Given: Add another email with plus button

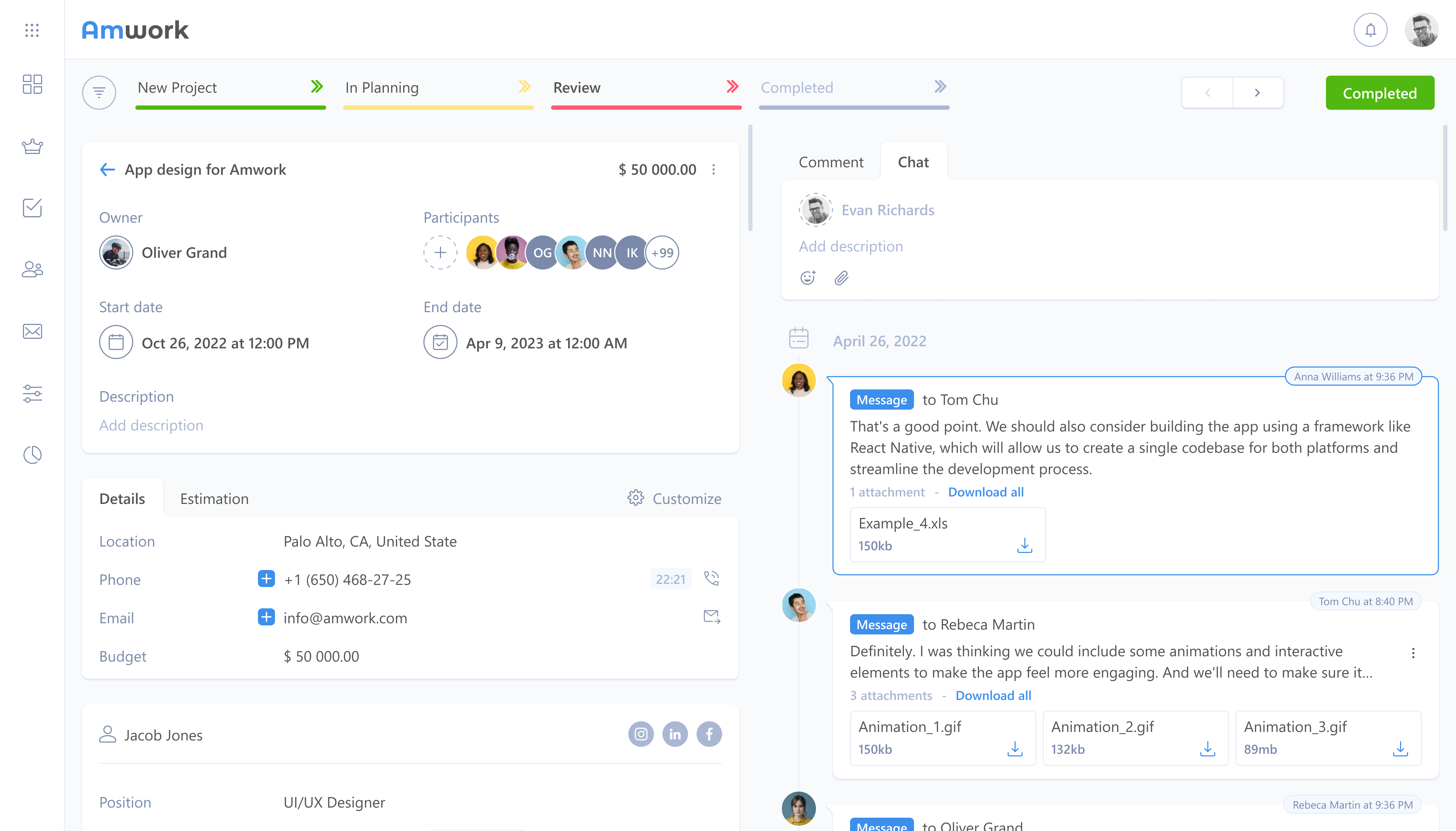Looking at the screenshot, I should coord(266,617).
